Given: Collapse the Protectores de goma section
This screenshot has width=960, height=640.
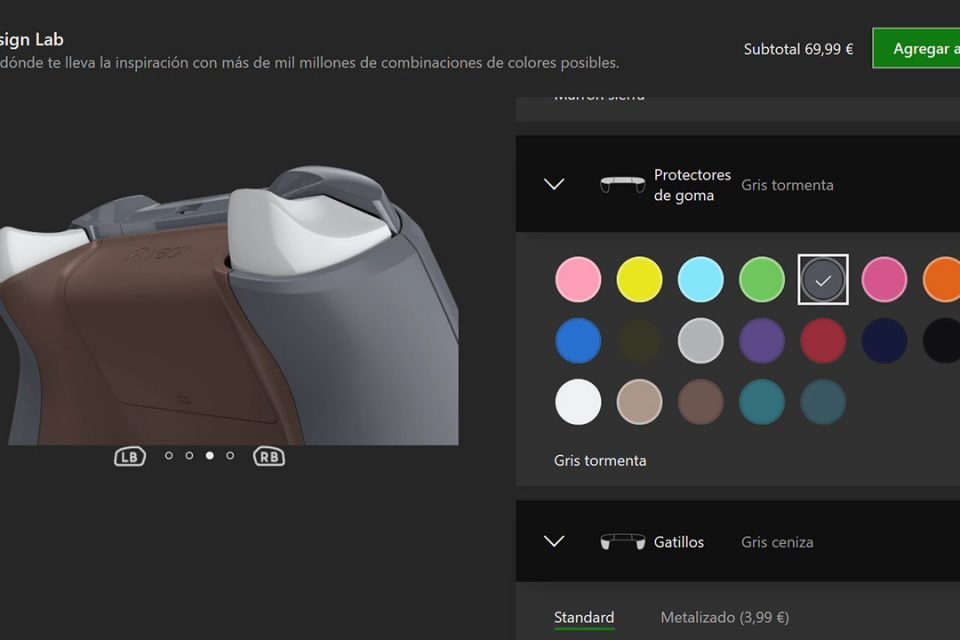Looking at the screenshot, I should tap(554, 184).
